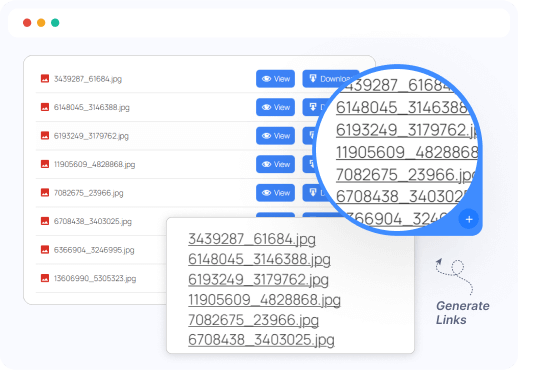
Task: Click the magnified 11905609_4828868 text in the circle
Action: (x=407, y=152)
